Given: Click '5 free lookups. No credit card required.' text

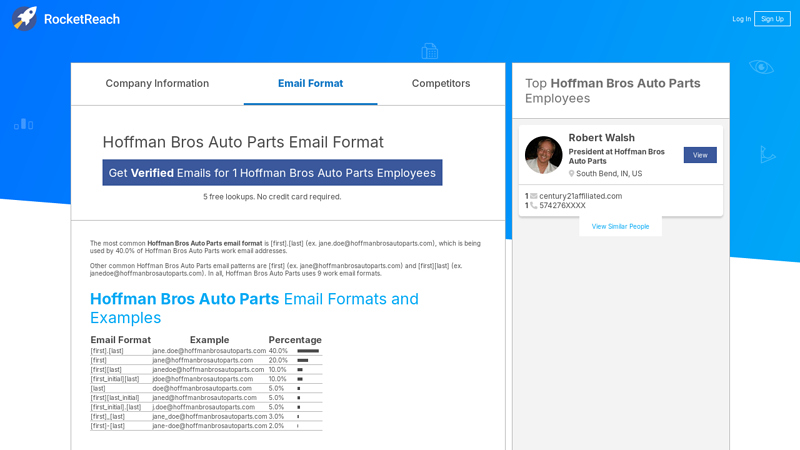Looking at the screenshot, I should point(272,197).
